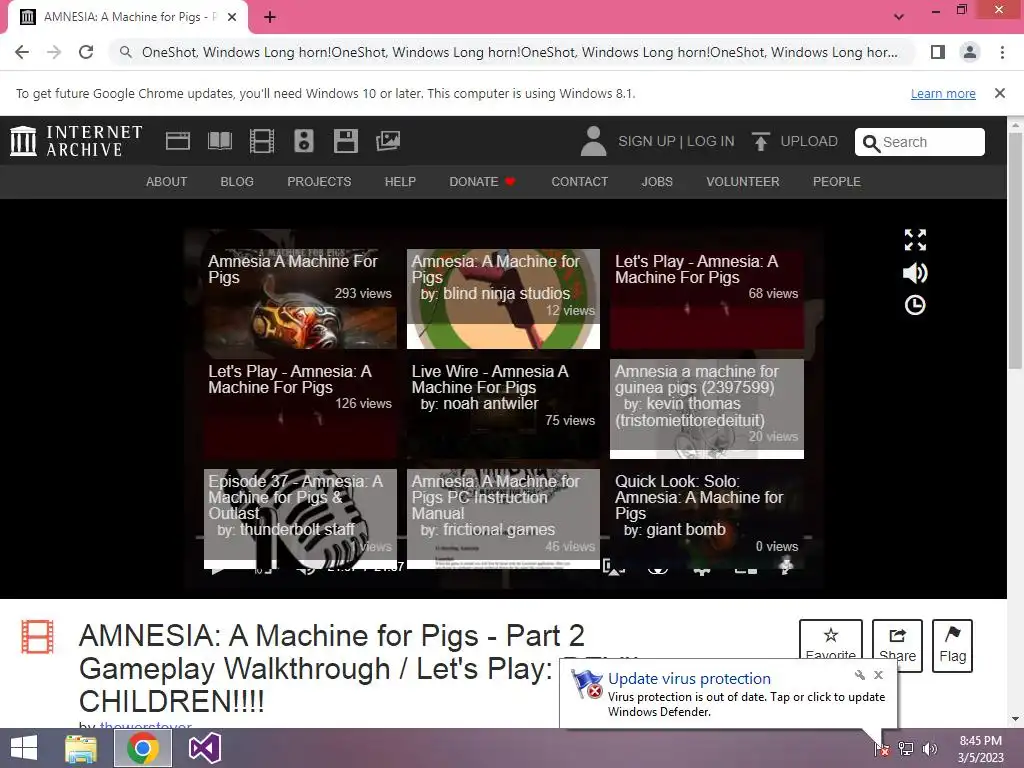1024x768 pixels.
Task: Open File Explorer from taskbar
Action: coord(81,748)
